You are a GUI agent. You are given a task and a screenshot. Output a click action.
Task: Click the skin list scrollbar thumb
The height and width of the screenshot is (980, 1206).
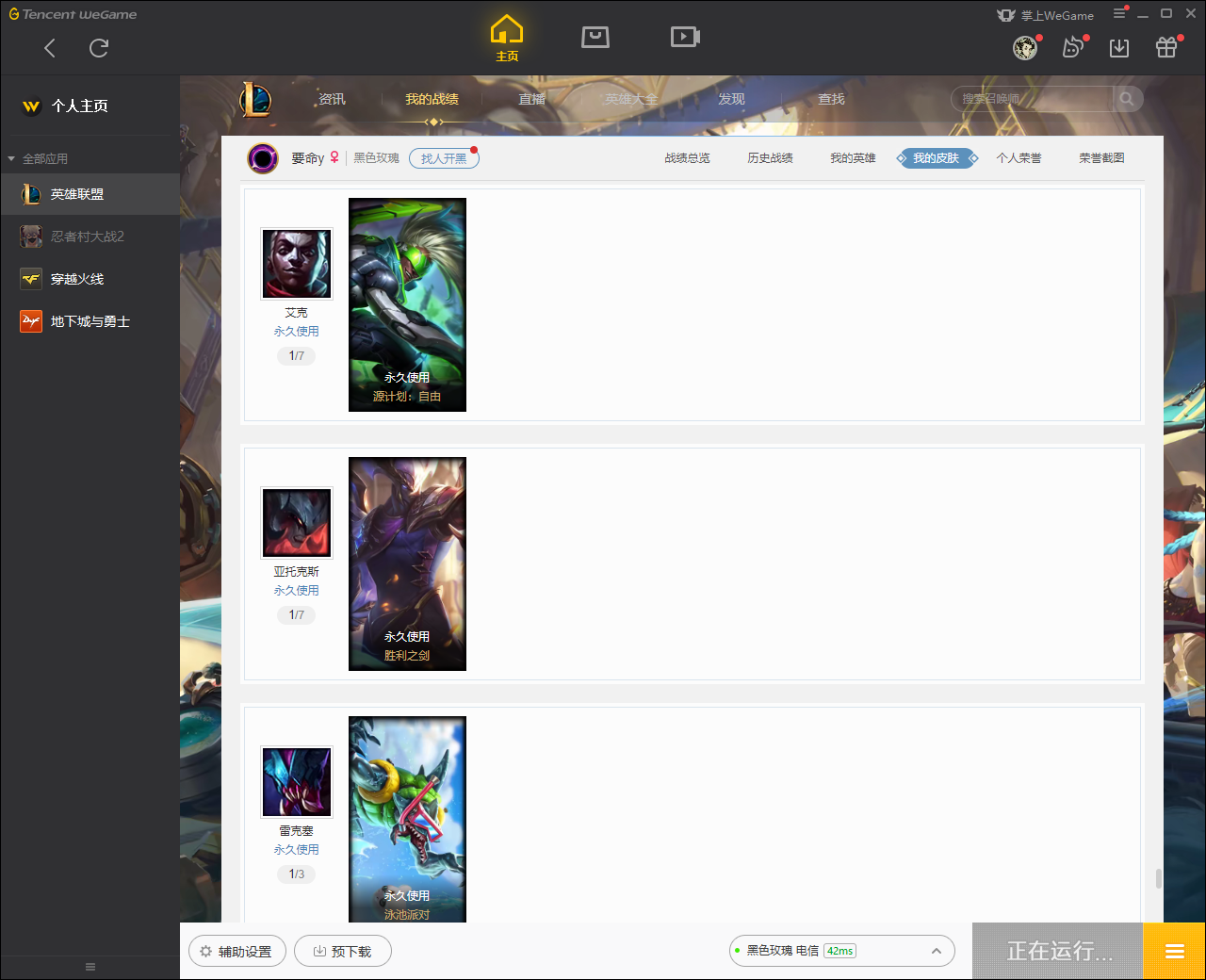point(1158,878)
